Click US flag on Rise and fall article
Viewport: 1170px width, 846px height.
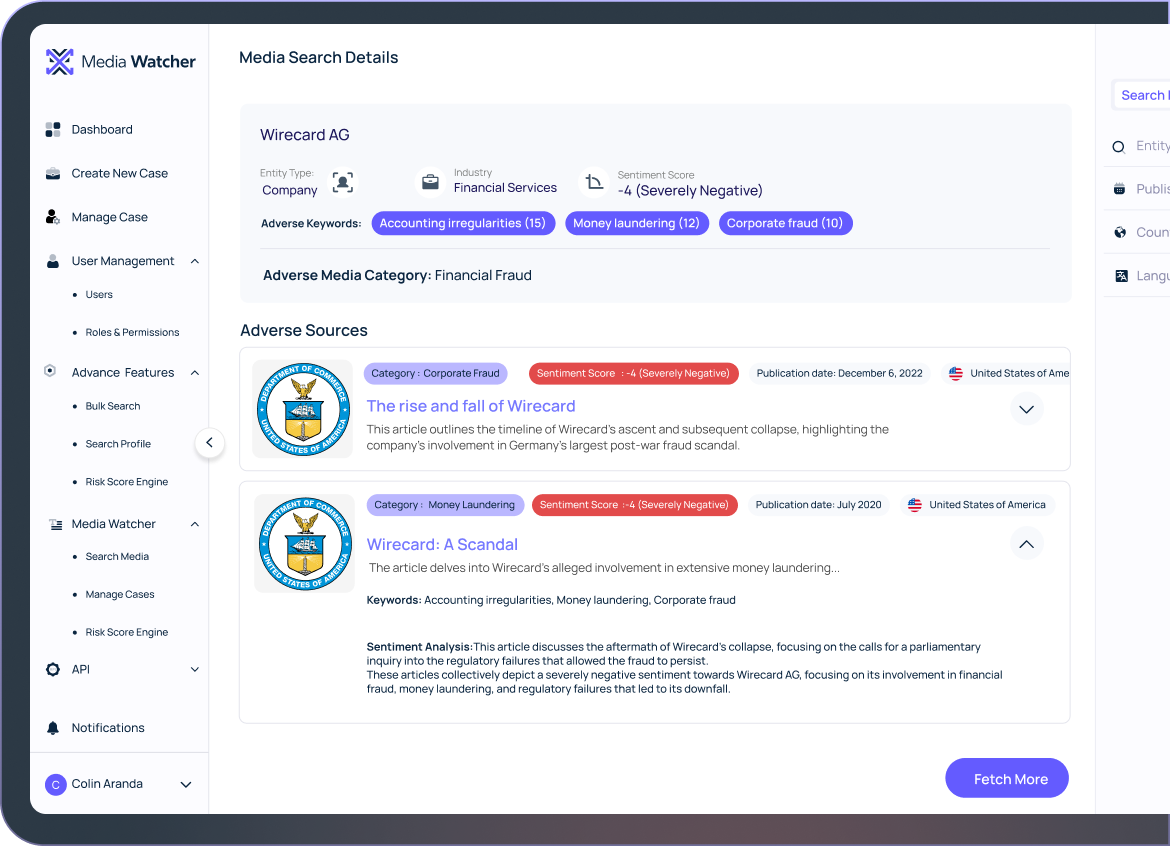[x=956, y=374]
